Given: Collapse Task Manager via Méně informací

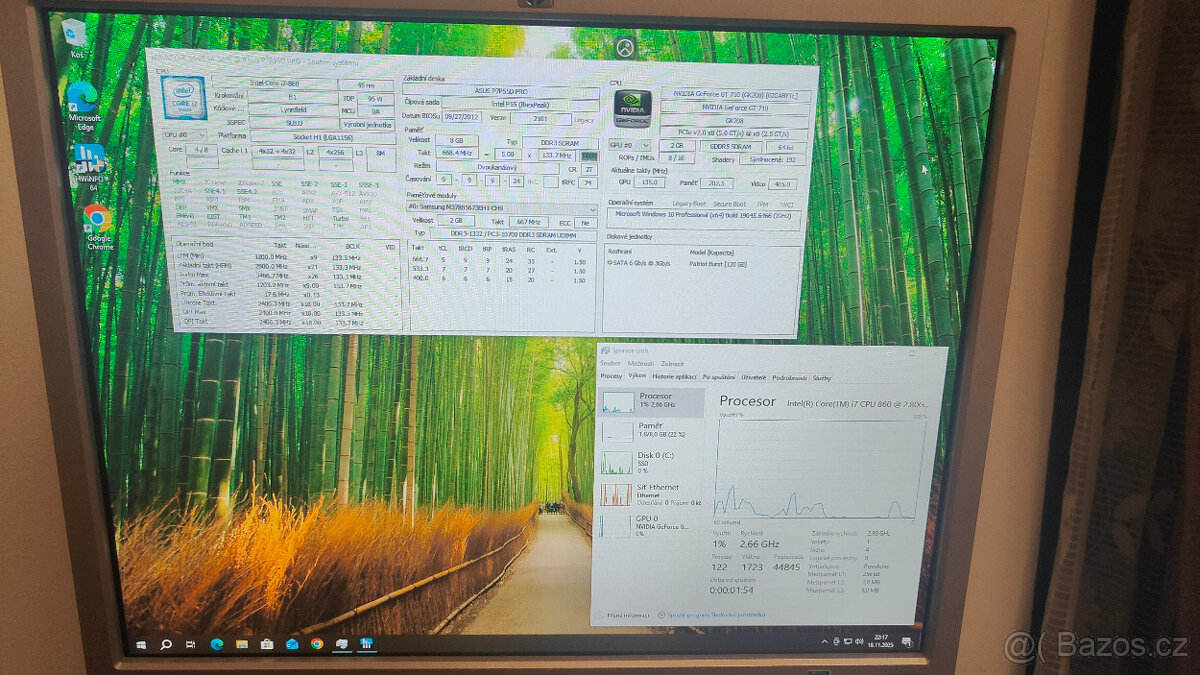Looking at the screenshot, I should (630, 613).
